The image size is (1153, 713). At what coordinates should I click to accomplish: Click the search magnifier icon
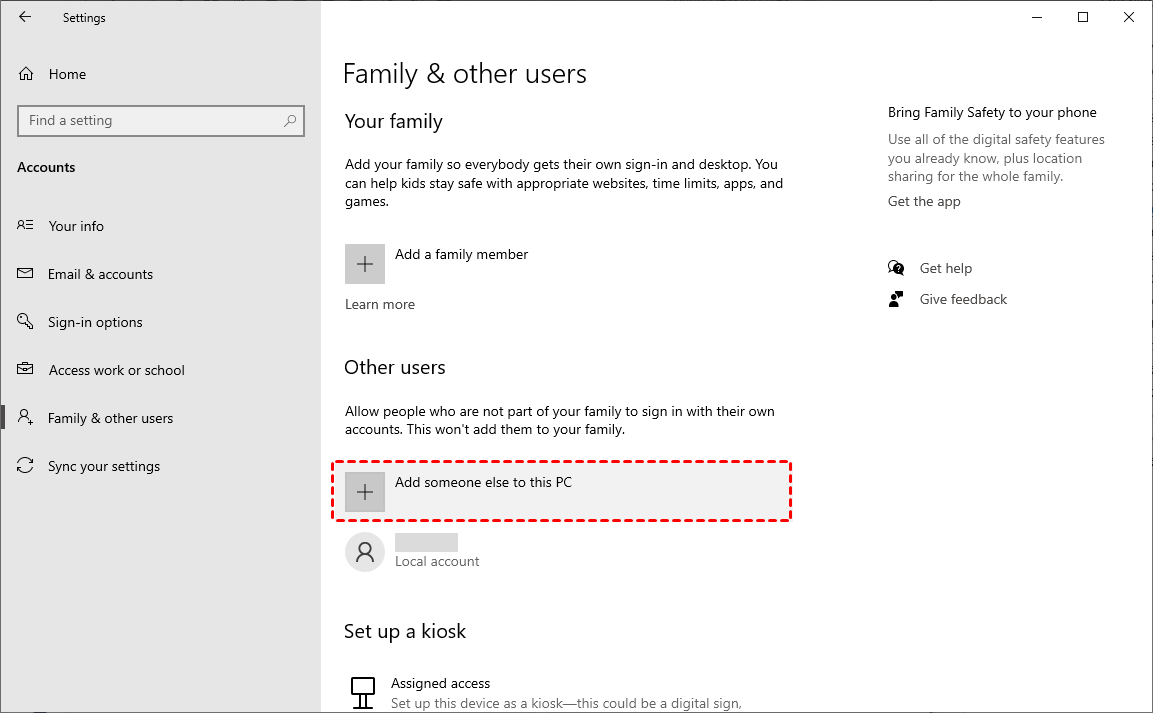tap(290, 121)
